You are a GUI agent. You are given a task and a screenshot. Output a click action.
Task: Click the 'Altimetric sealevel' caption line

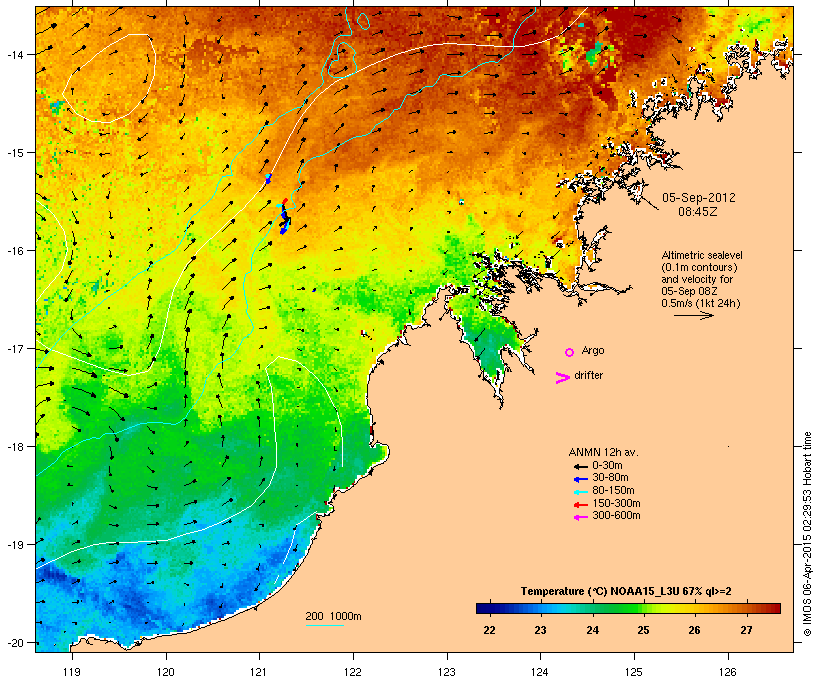pyautogui.click(x=702, y=255)
